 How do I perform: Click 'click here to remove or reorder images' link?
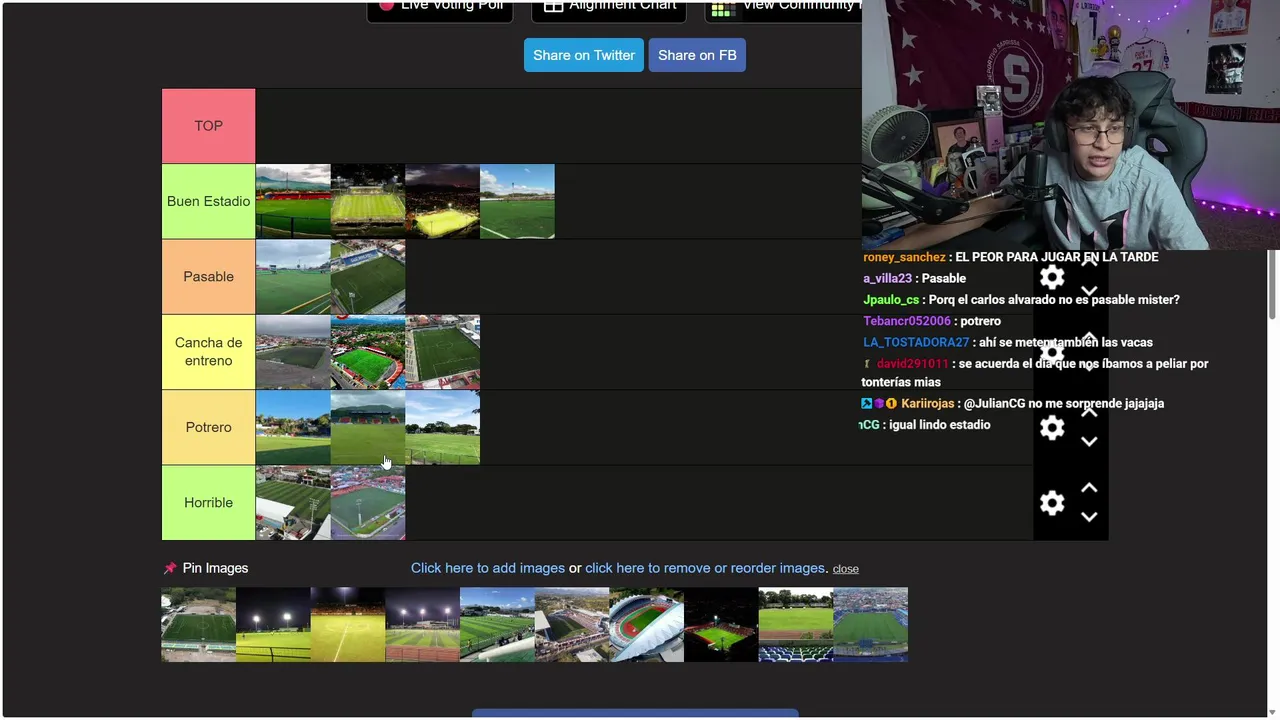[x=705, y=568]
